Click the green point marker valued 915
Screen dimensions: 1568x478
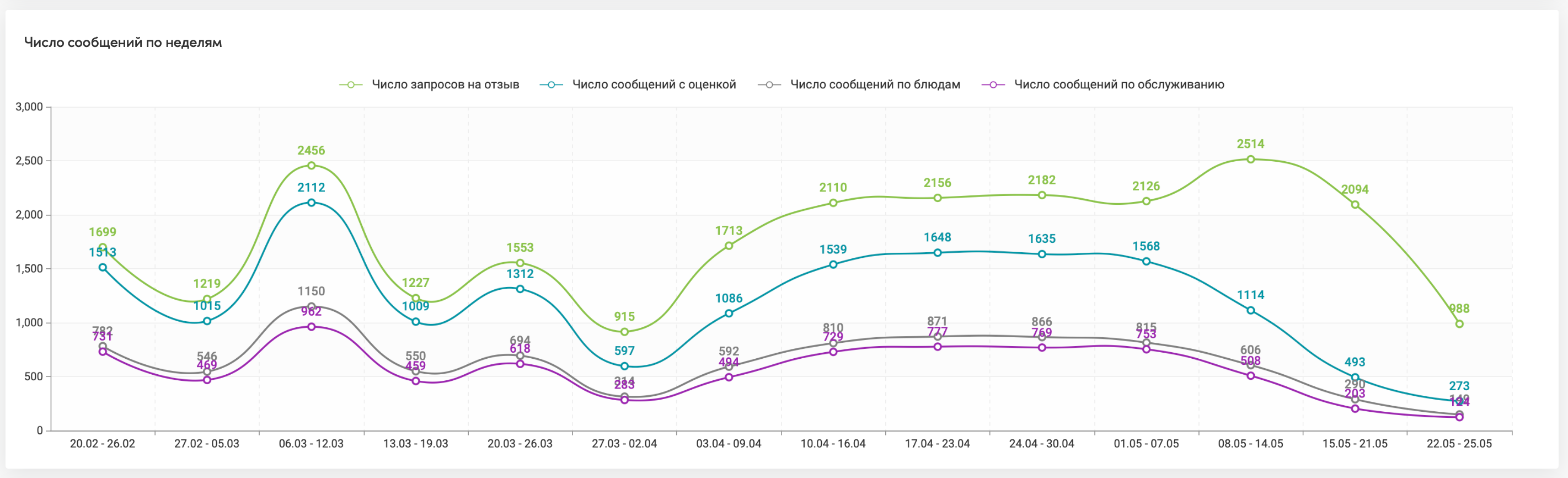(x=624, y=332)
